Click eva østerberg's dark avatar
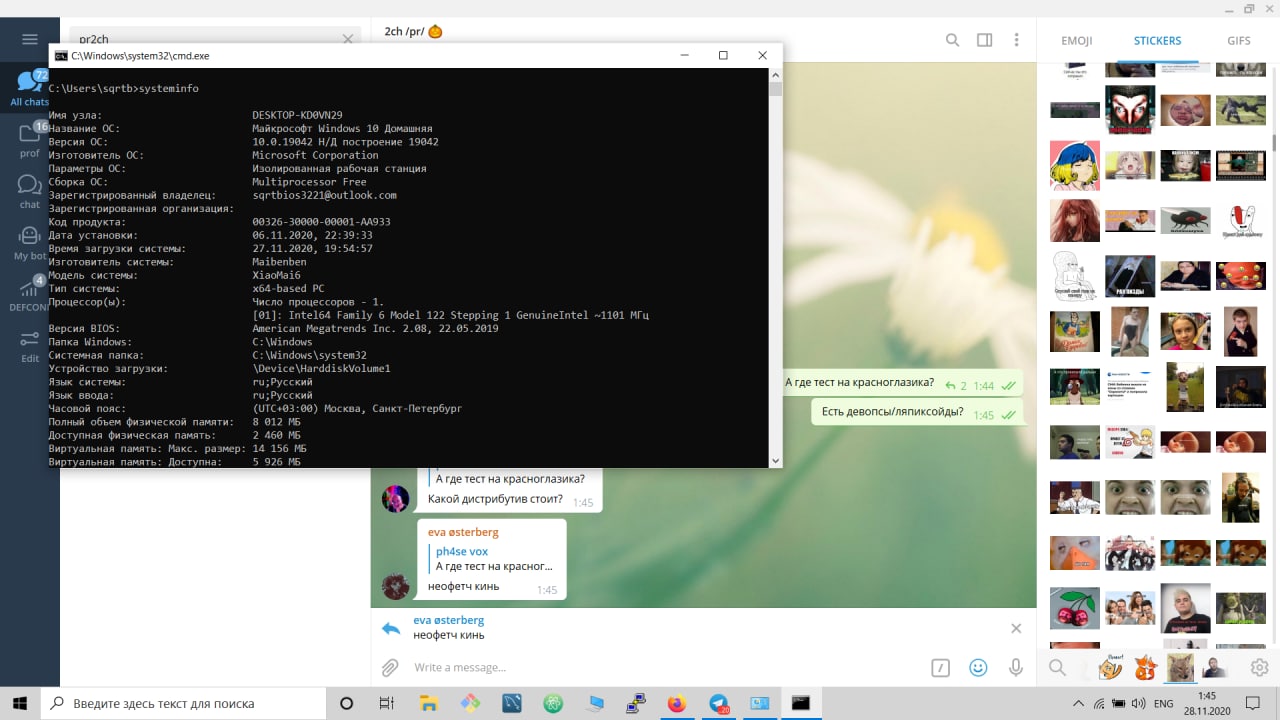Image resolution: width=1280 pixels, height=720 pixels. coord(395,586)
